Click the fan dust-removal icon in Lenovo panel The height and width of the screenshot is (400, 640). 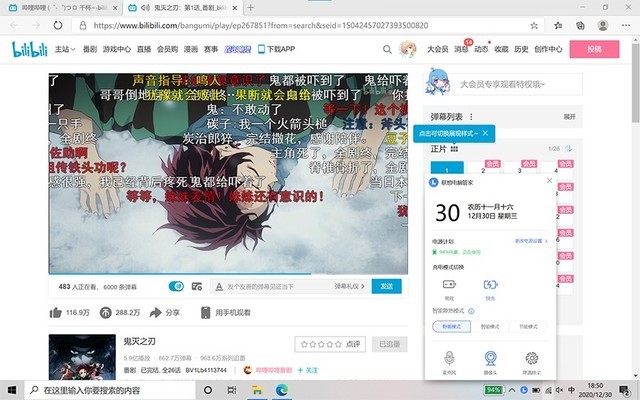tap(531, 358)
